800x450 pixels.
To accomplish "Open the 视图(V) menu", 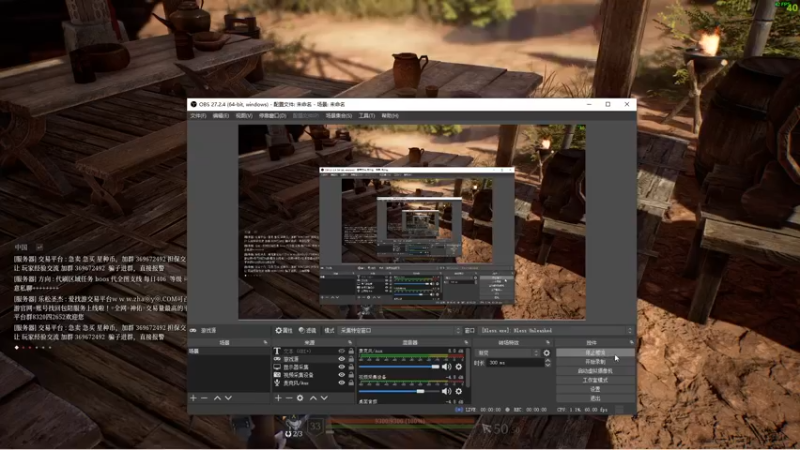I will click(244, 116).
